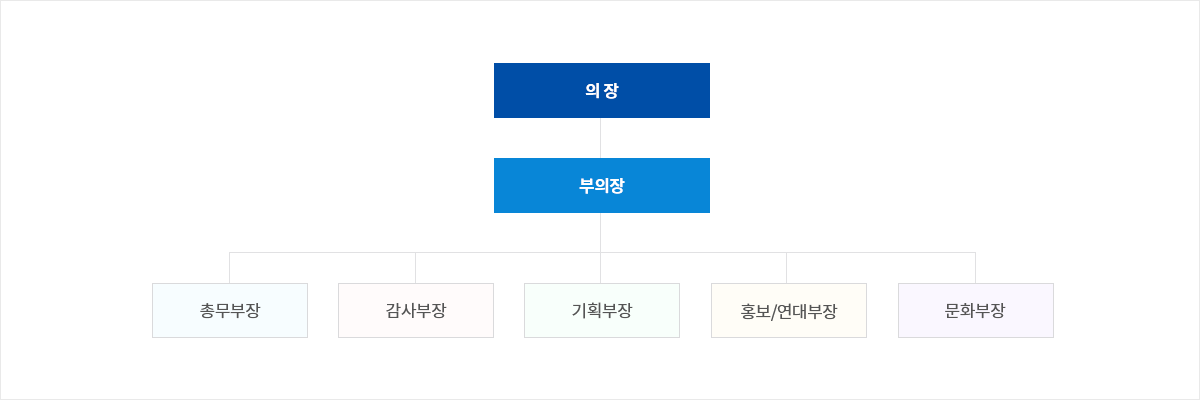Click horizontal connector between 총무부장 and 감사부장 branches
The height and width of the screenshot is (400, 1200).
[x=322, y=252]
